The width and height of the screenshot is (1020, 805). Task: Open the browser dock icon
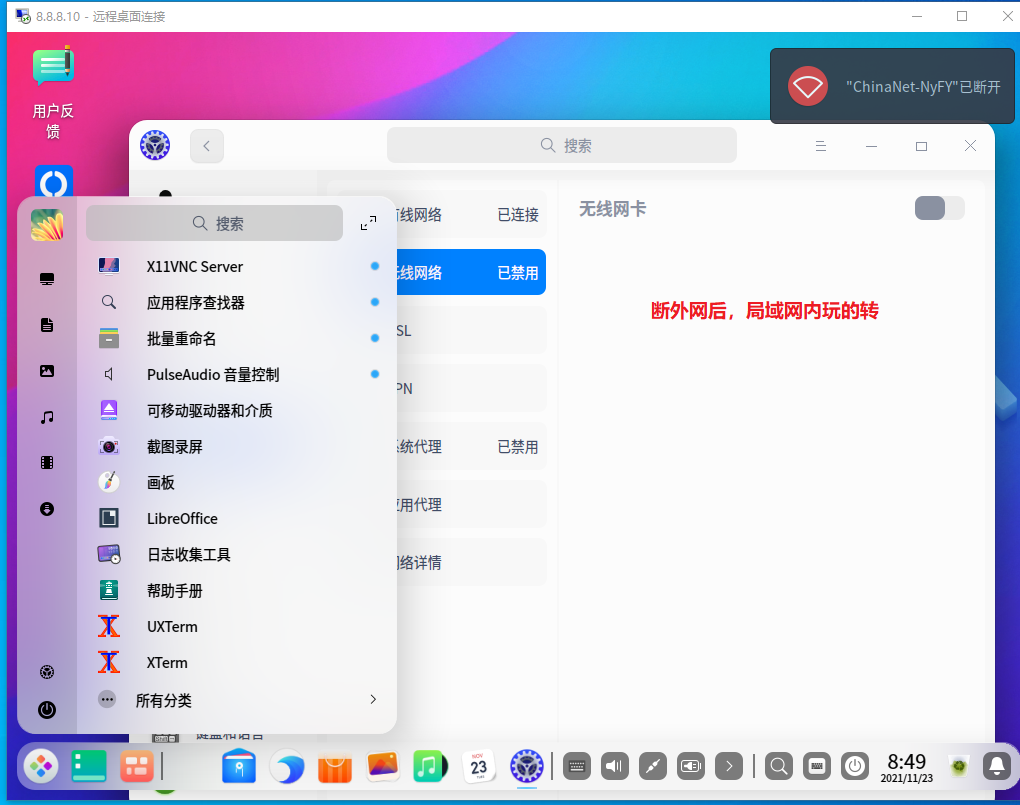coord(287,766)
